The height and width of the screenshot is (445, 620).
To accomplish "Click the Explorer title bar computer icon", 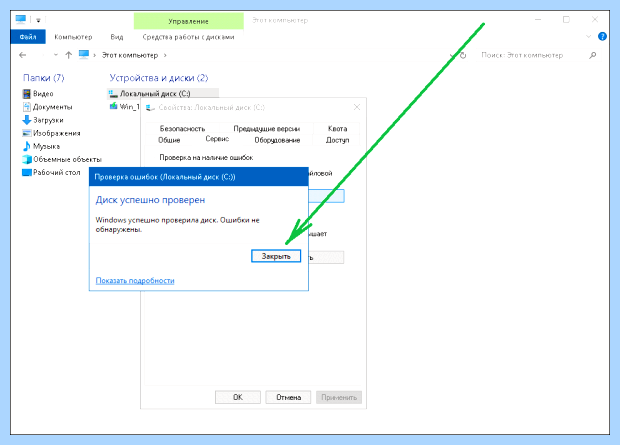I will [x=21, y=19].
